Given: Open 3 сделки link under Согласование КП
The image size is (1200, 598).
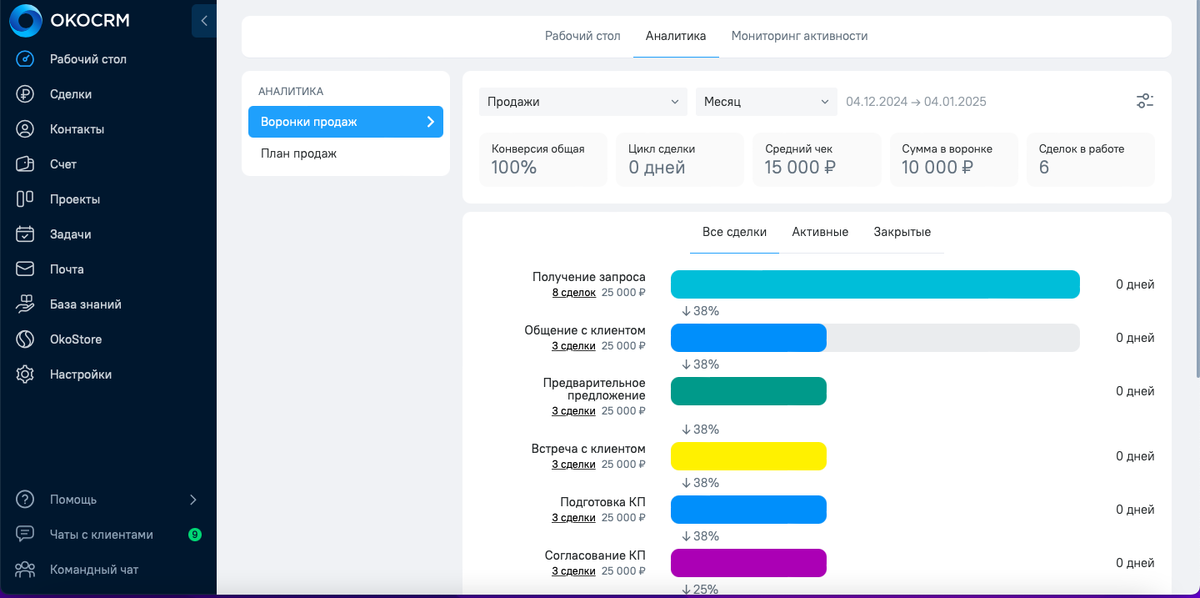Looking at the screenshot, I should tap(574, 570).
